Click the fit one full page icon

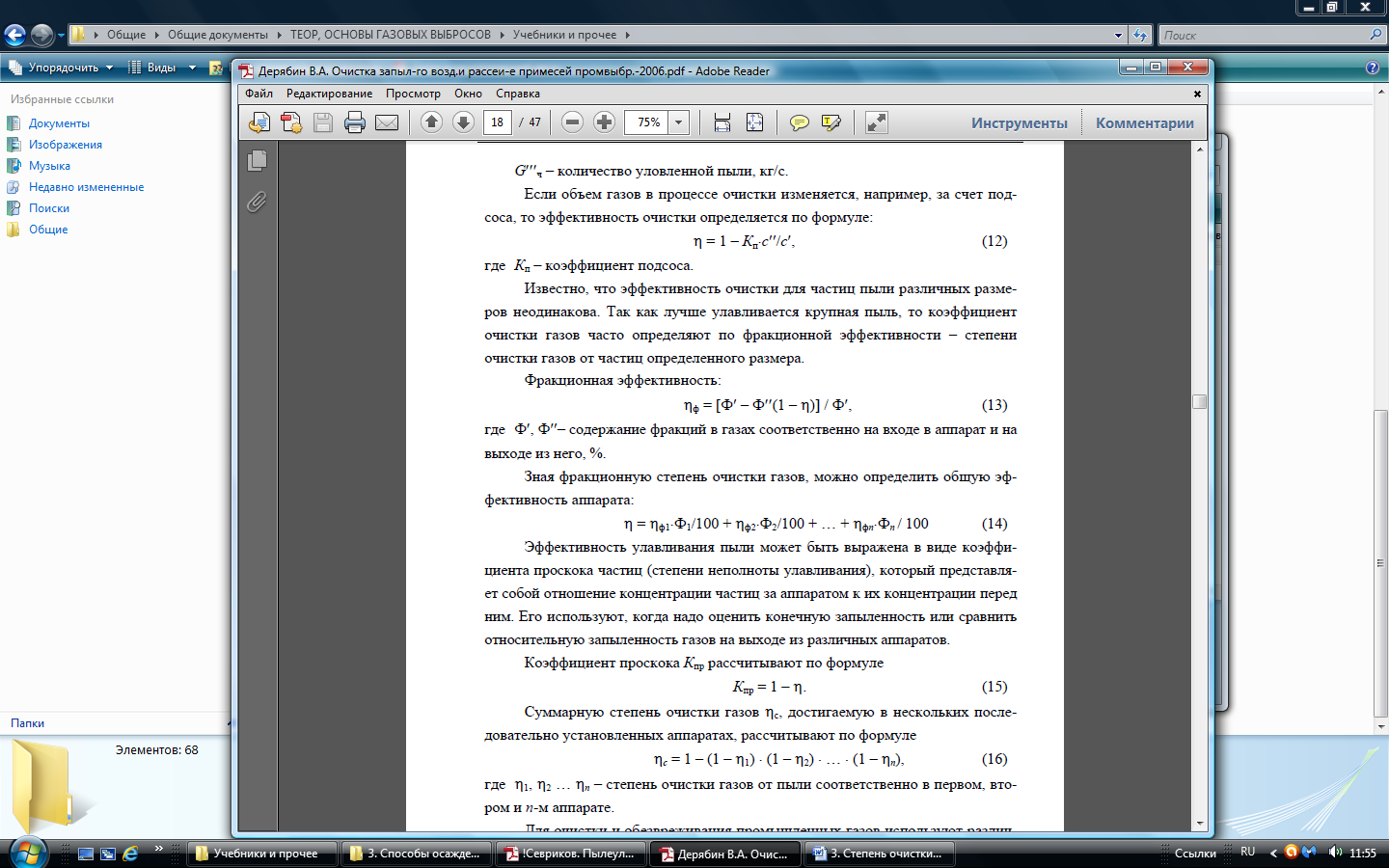[754, 122]
